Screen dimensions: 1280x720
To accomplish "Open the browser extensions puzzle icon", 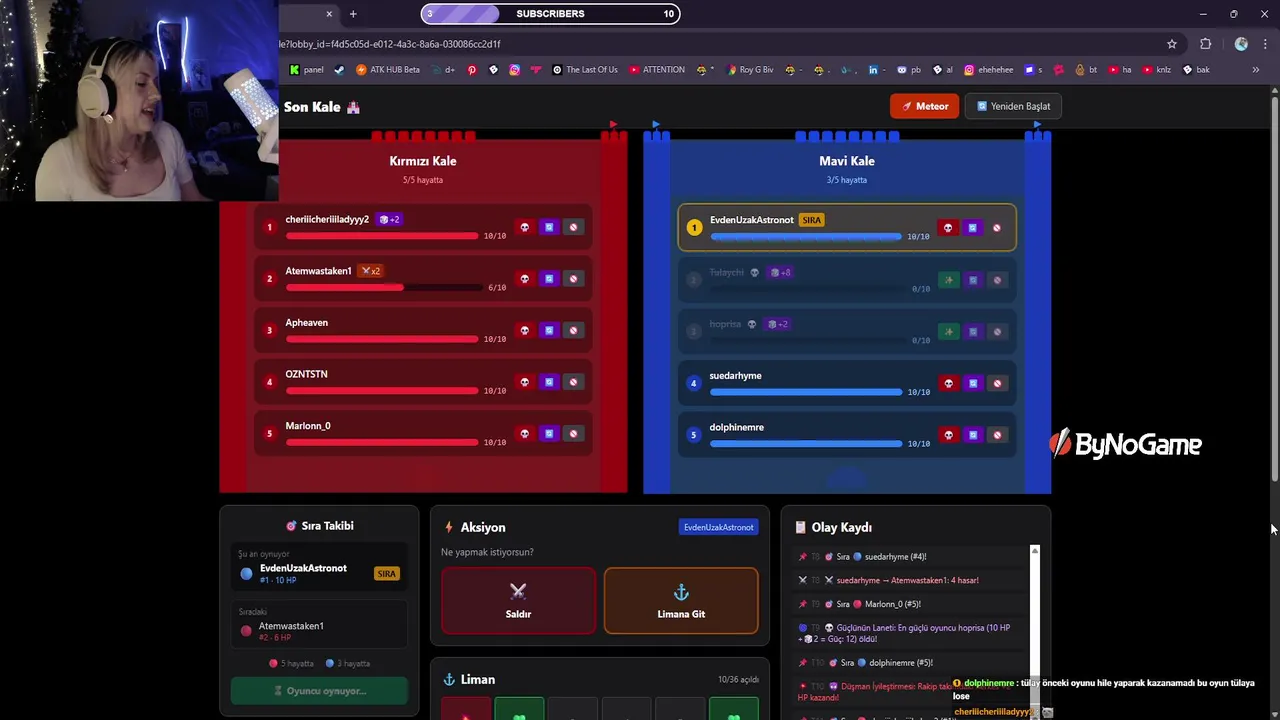I will (1205, 44).
